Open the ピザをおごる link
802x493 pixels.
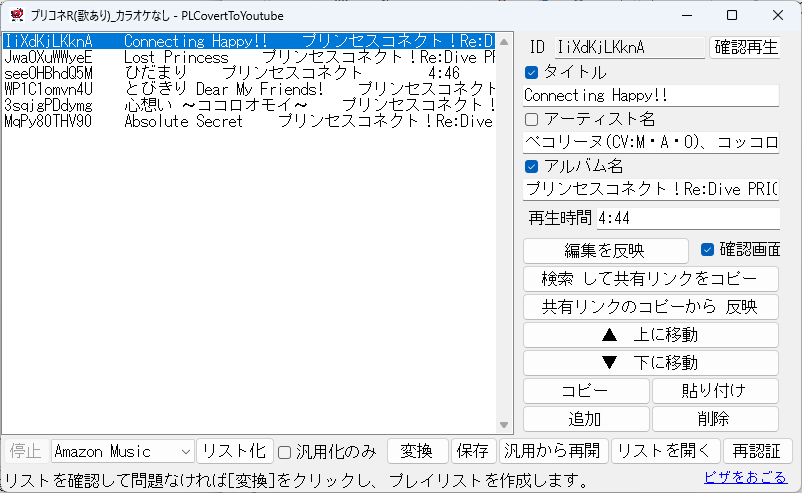745,477
